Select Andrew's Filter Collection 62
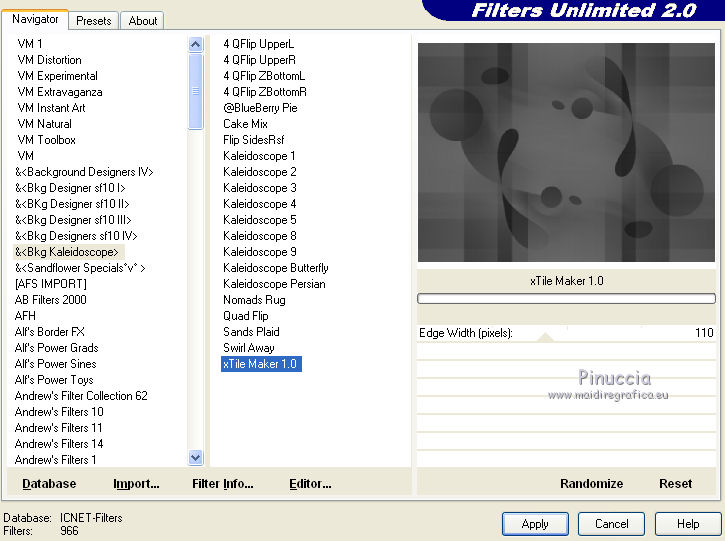This screenshot has width=725, height=541. point(81,396)
